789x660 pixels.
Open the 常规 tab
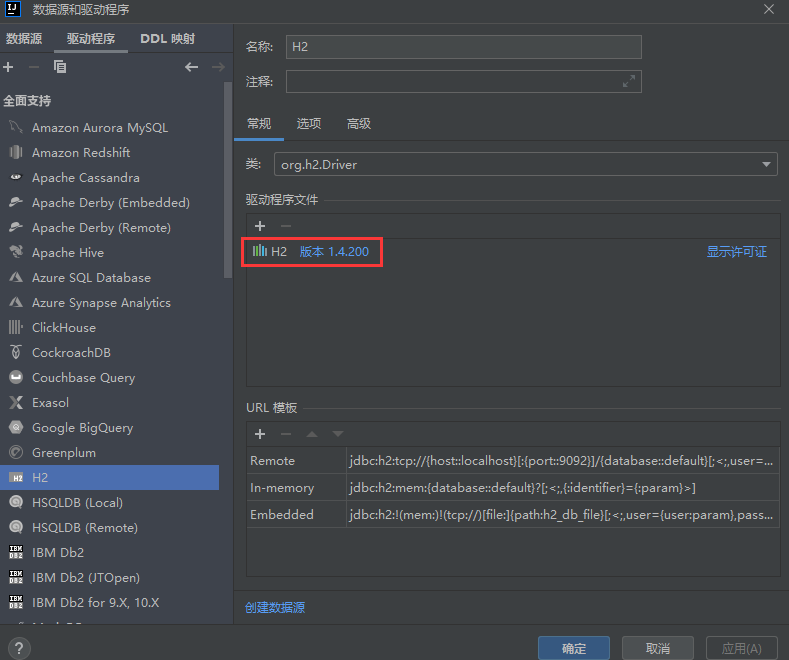coord(259,124)
